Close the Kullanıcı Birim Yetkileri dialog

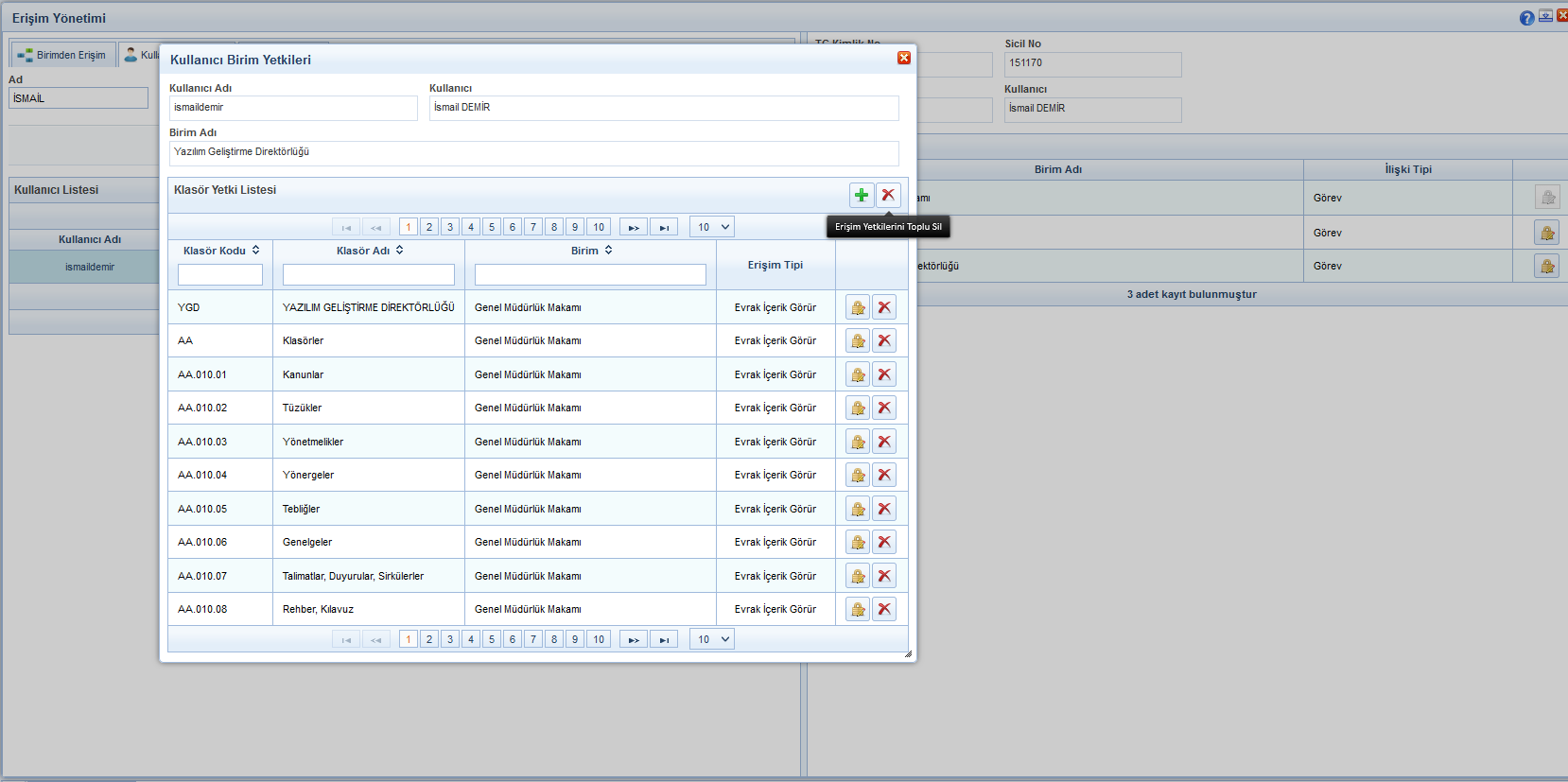904,58
